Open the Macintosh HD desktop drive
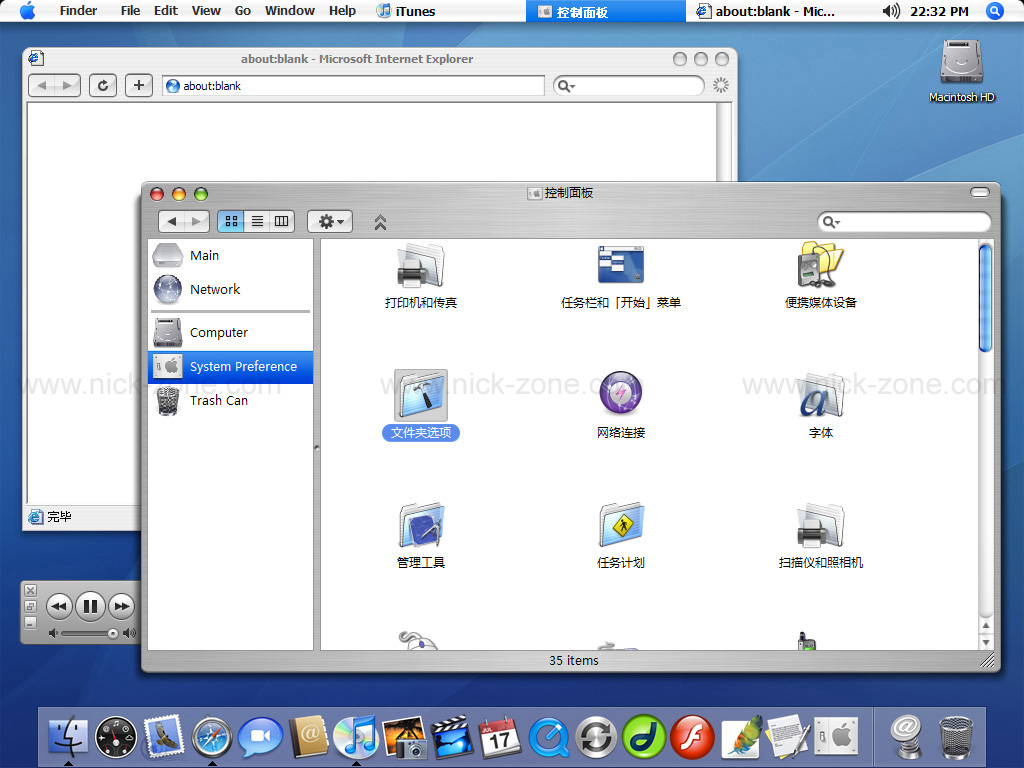The image size is (1024, 768). click(961, 71)
